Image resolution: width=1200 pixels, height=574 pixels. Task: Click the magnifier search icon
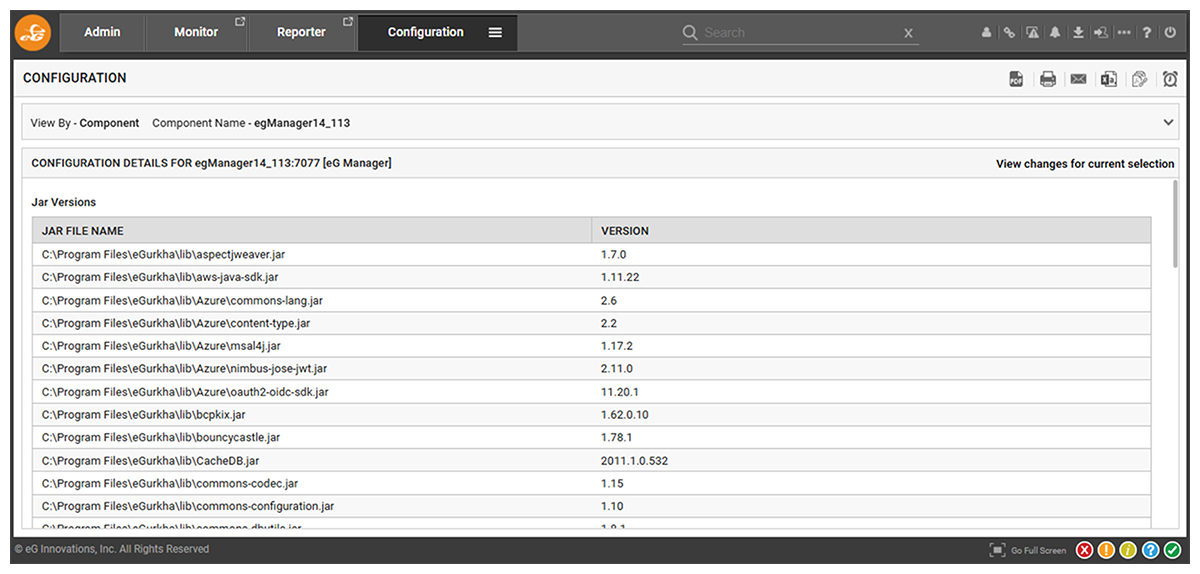[690, 33]
